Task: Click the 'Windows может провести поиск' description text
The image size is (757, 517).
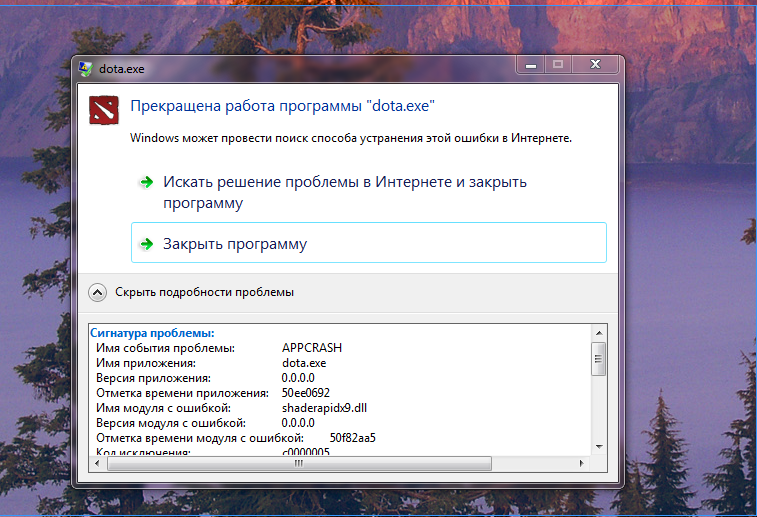Action: tap(351, 138)
